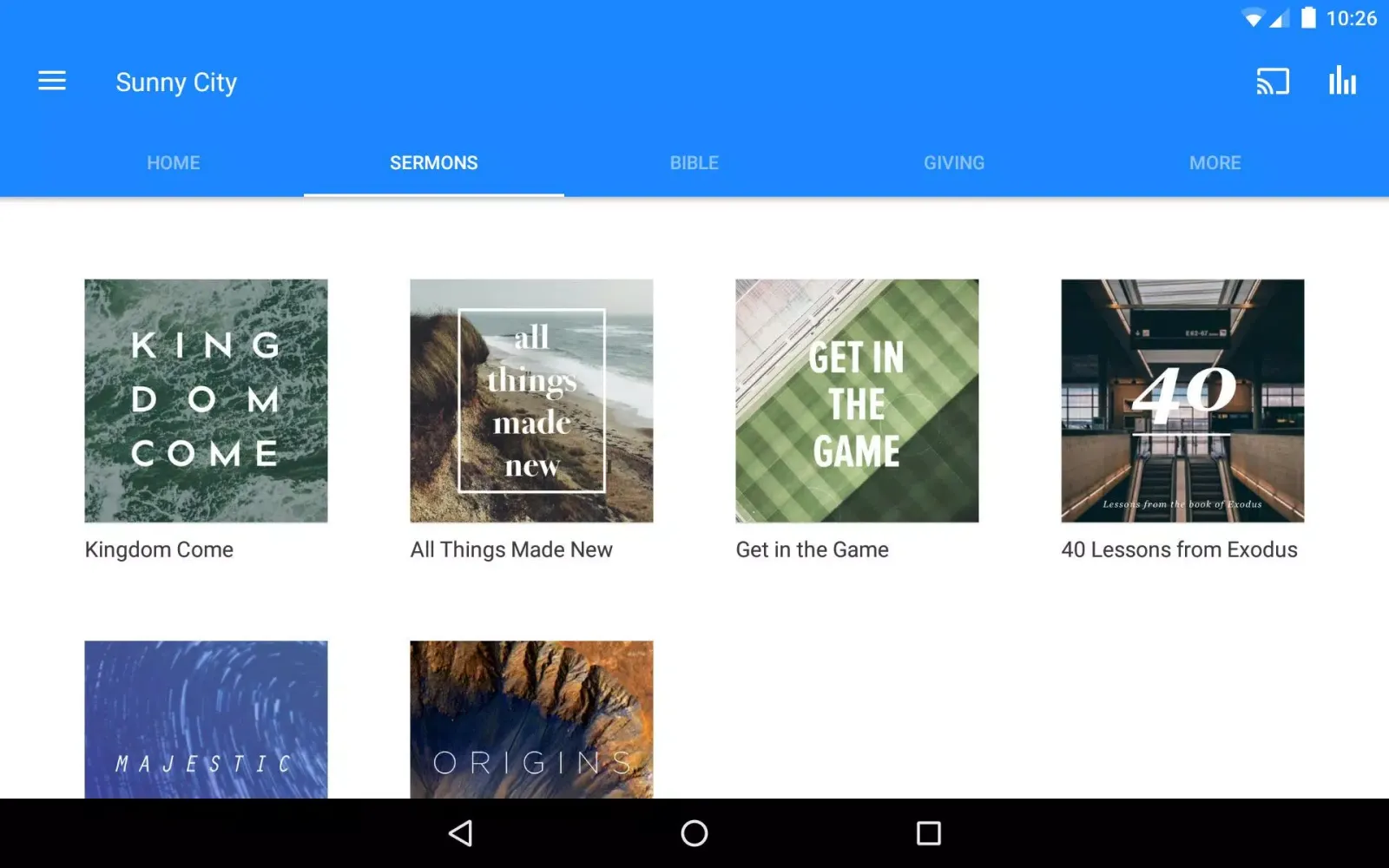Open the Giving tab
Image resolution: width=1389 pixels, height=868 pixels.
954,163
